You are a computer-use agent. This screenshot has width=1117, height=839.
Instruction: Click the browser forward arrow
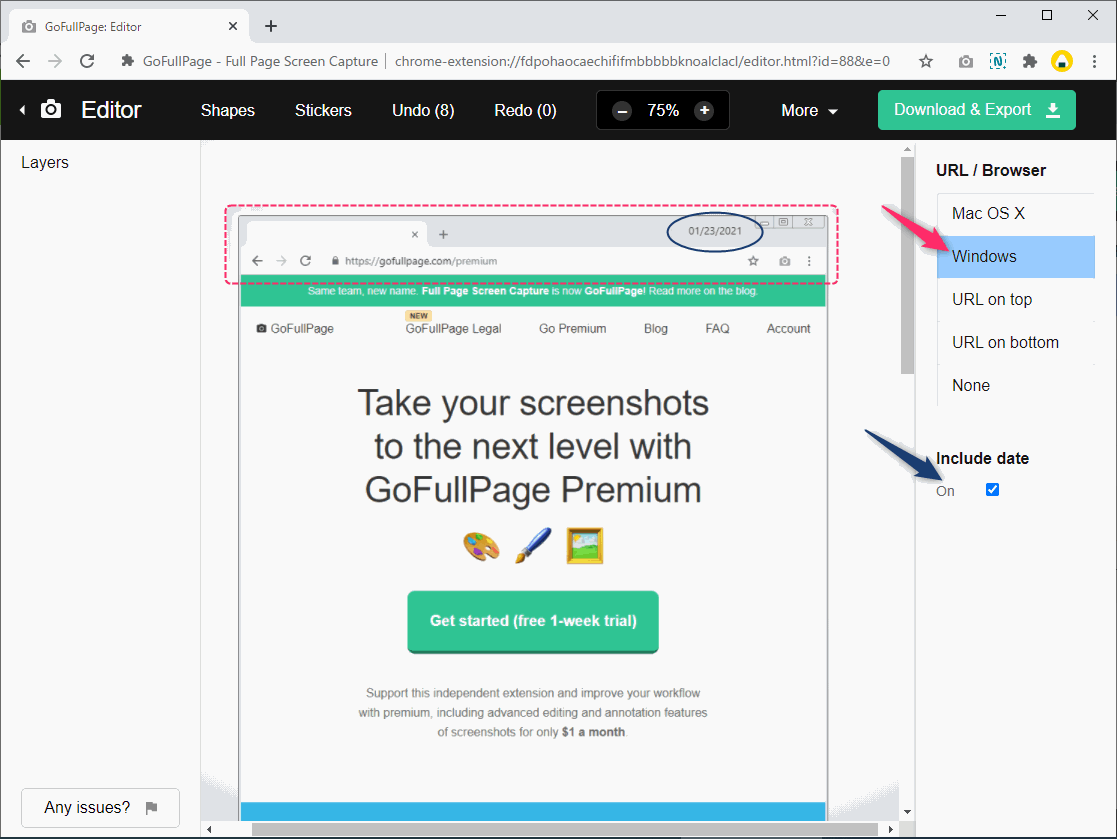[55, 61]
